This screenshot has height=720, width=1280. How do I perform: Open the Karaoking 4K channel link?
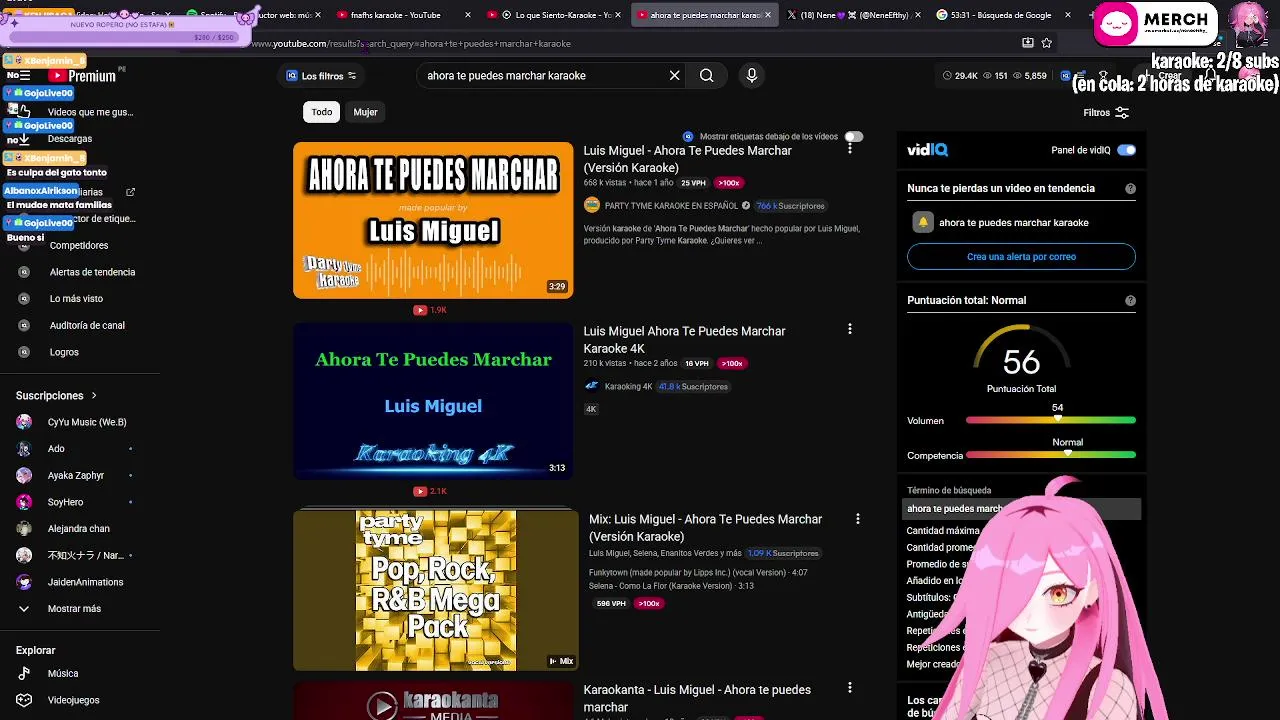pyautogui.click(x=628, y=386)
